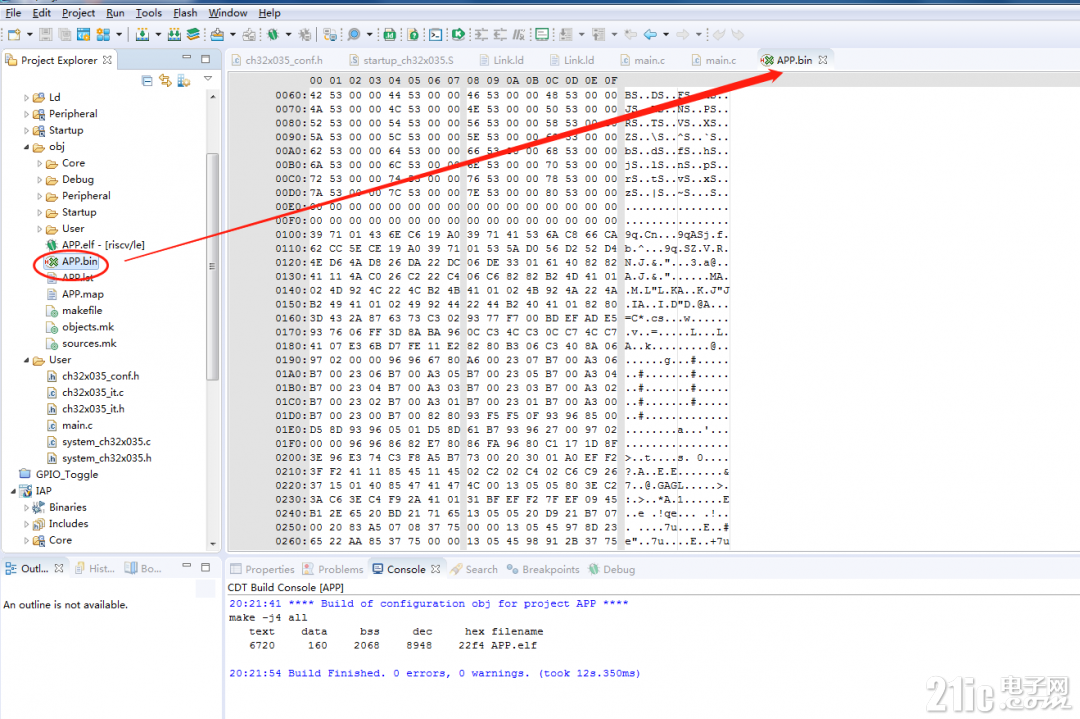Viewport: 1080px width, 719px height.
Task: Select makefile in Project Explorer
Action: coord(74,311)
